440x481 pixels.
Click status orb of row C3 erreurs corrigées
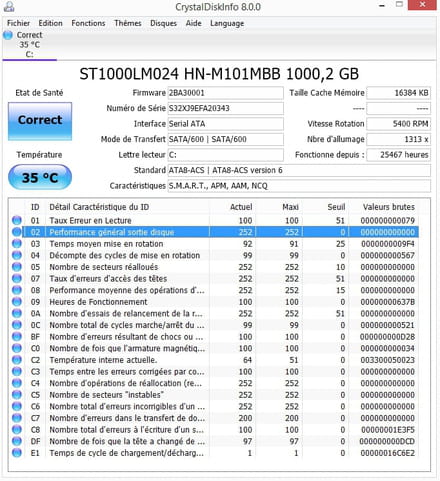[x=17, y=371]
